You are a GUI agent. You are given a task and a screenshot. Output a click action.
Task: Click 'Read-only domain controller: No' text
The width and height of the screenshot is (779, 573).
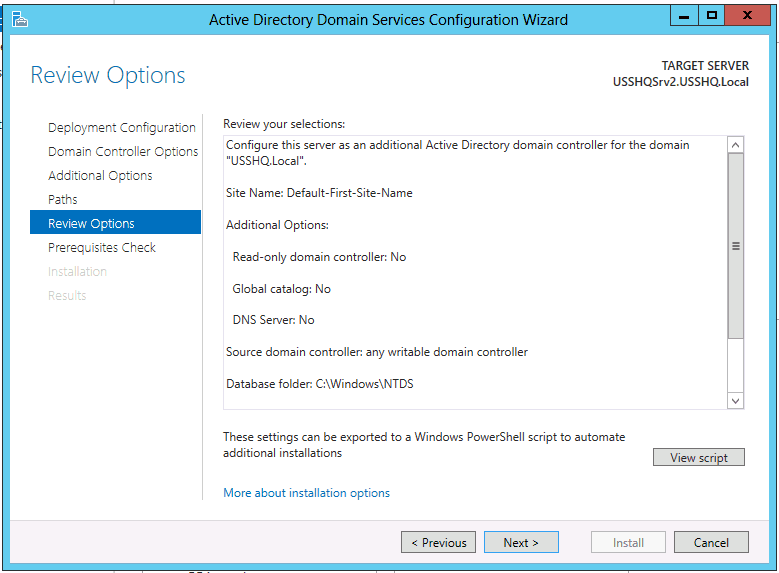pos(319,257)
